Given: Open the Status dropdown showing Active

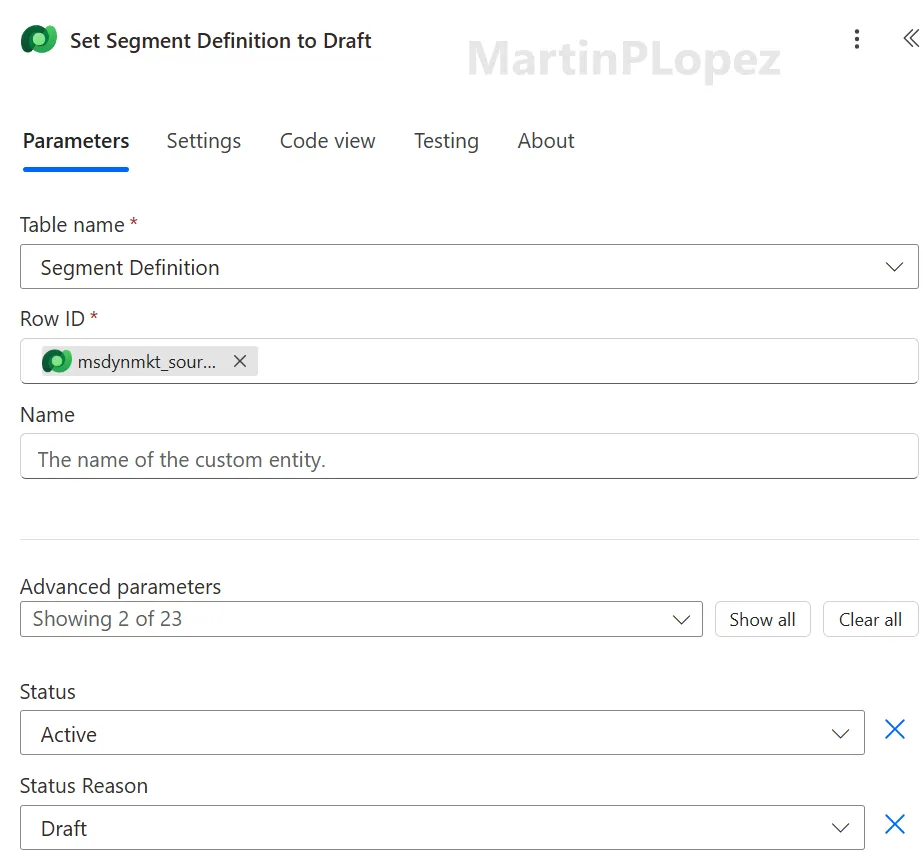Looking at the screenshot, I should [442, 733].
